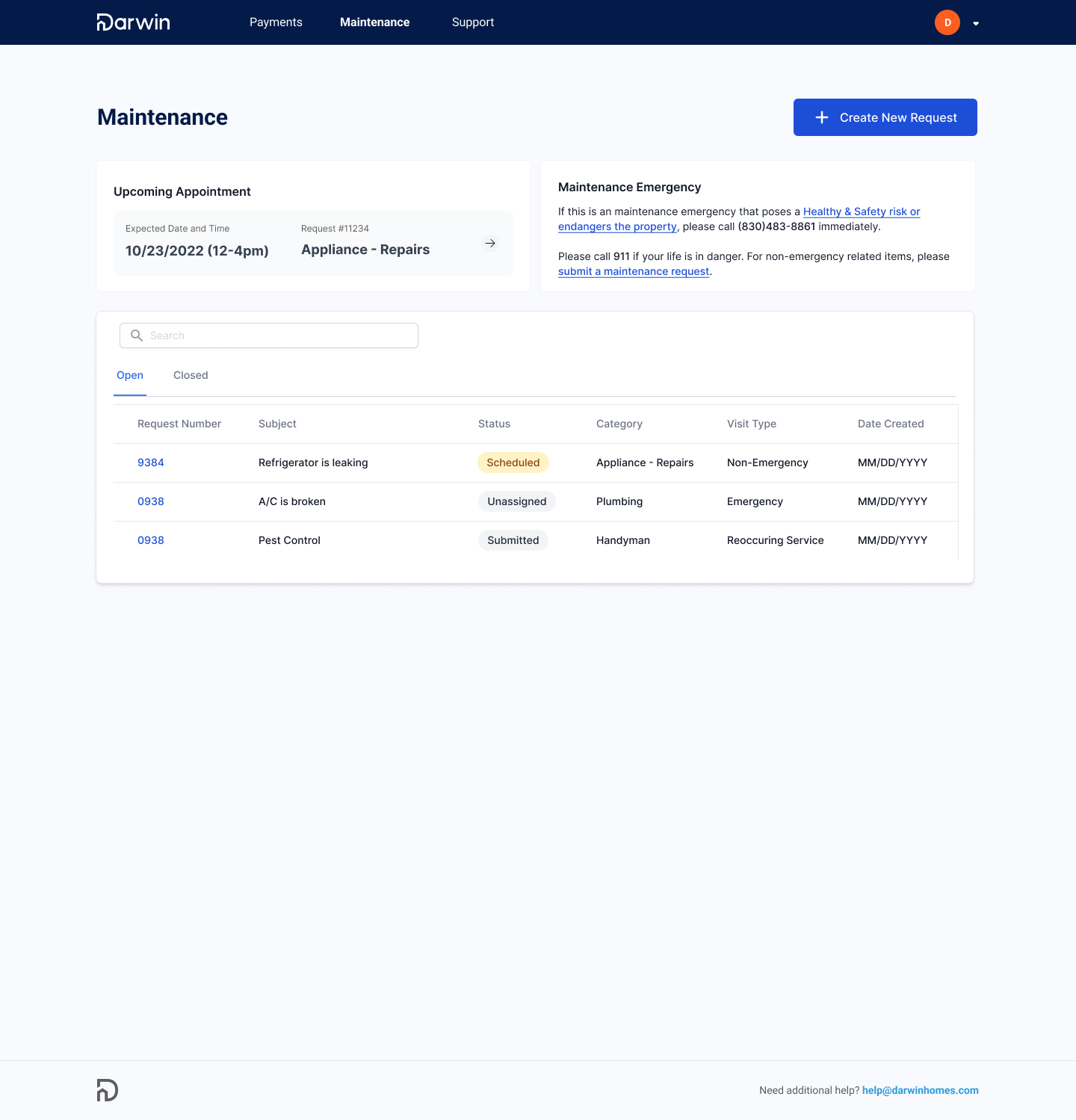Image resolution: width=1076 pixels, height=1120 pixels.
Task: Open request number 9384
Action: [x=151, y=462]
